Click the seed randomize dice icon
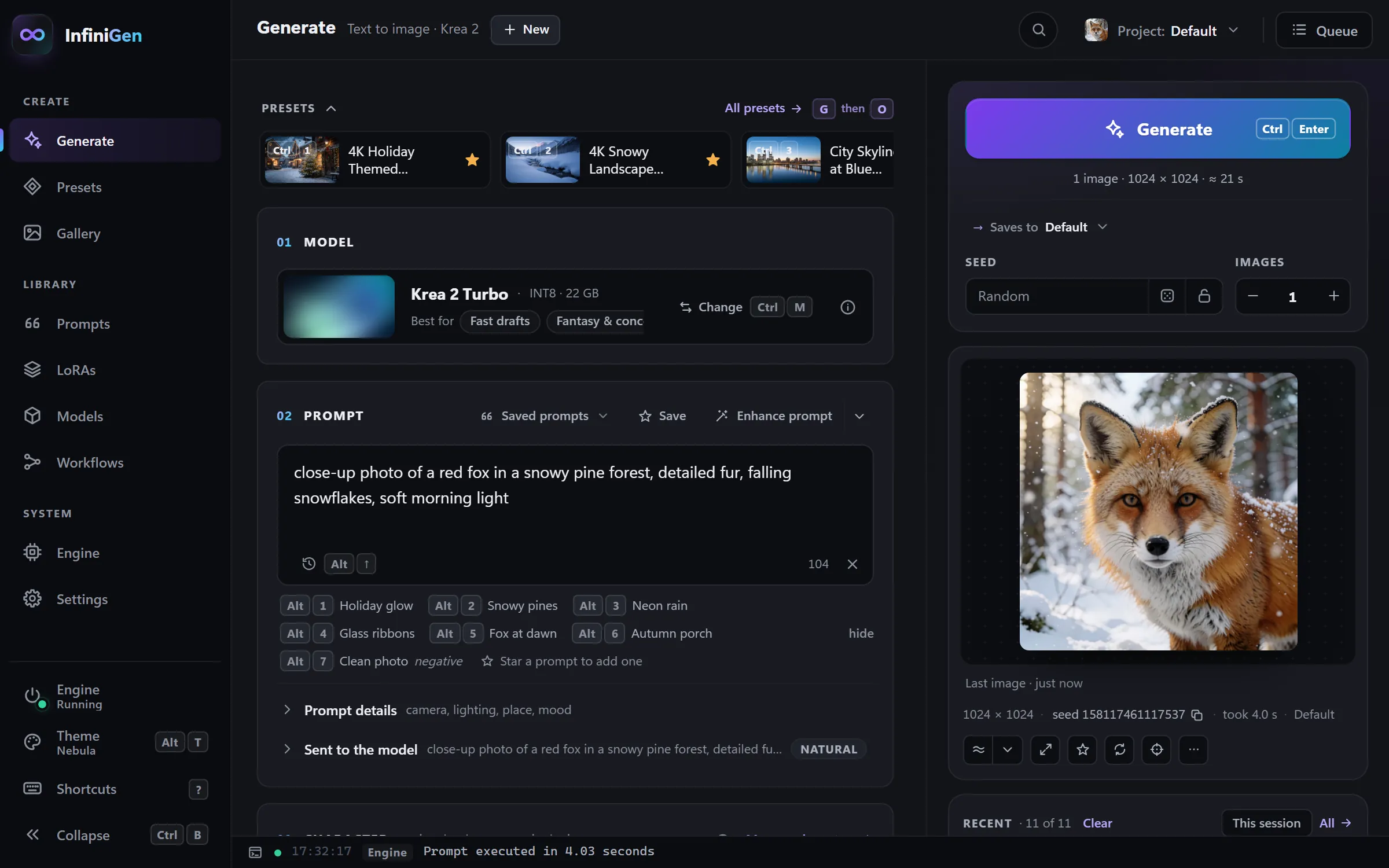 [x=1167, y=296]
